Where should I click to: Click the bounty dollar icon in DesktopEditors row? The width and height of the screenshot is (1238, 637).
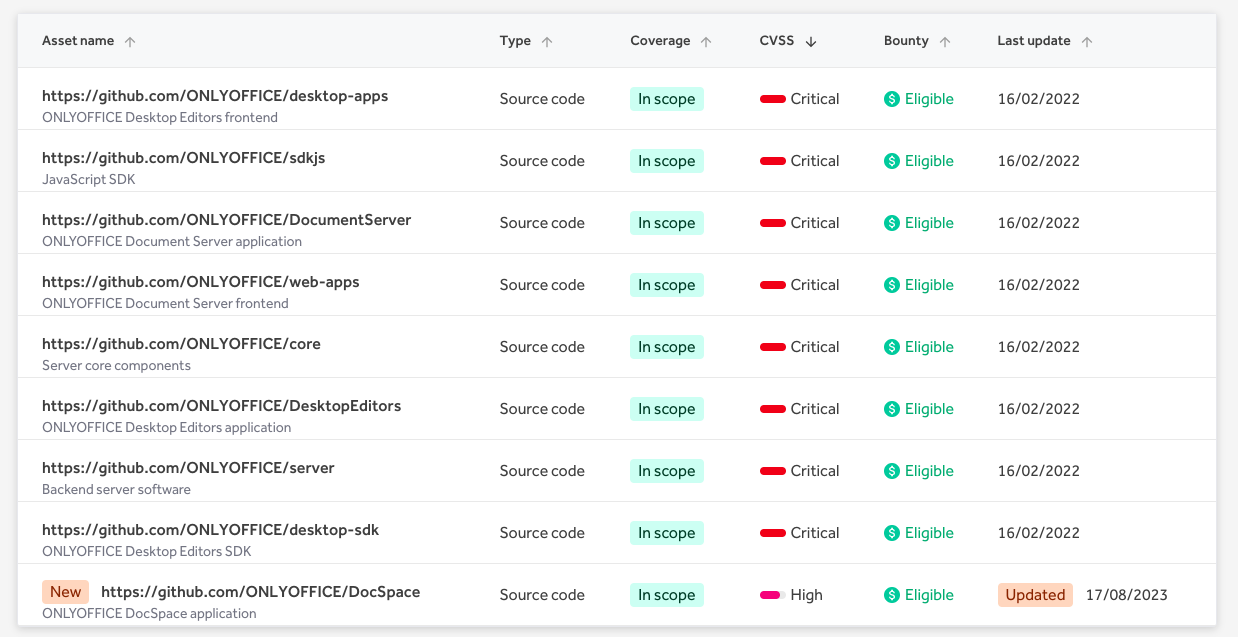click(x=892, y=409)
